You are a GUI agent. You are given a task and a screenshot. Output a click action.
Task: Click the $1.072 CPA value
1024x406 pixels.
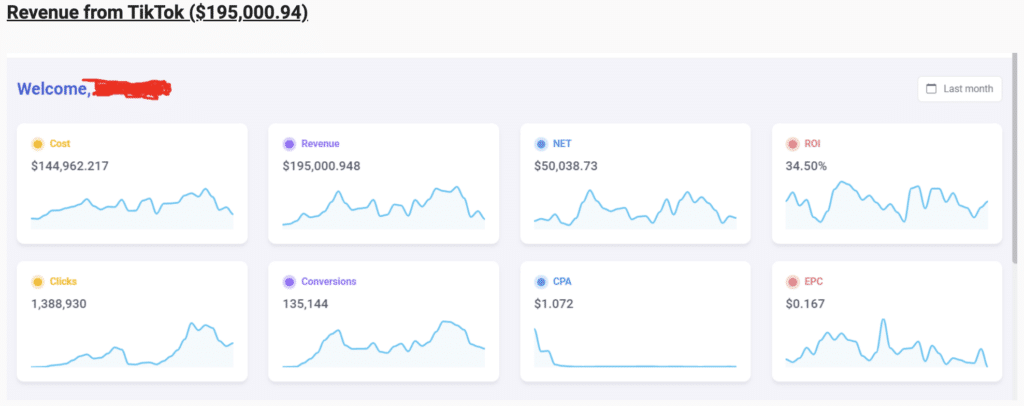[x=553, y=304]
